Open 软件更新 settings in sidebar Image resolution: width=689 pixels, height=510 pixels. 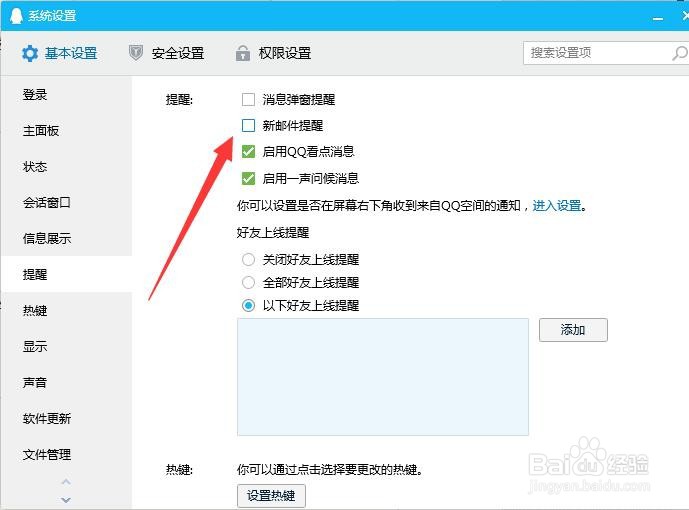(66, 419)
